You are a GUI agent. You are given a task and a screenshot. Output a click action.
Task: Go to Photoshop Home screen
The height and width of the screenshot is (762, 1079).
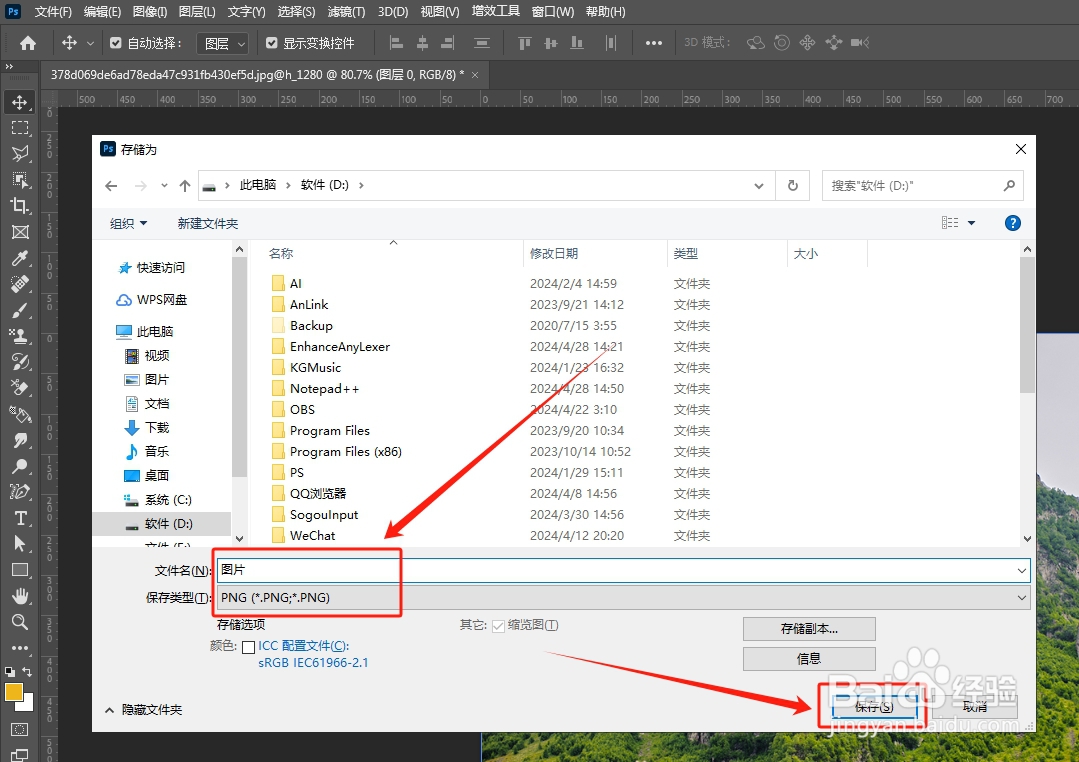[x=28, y=43]
